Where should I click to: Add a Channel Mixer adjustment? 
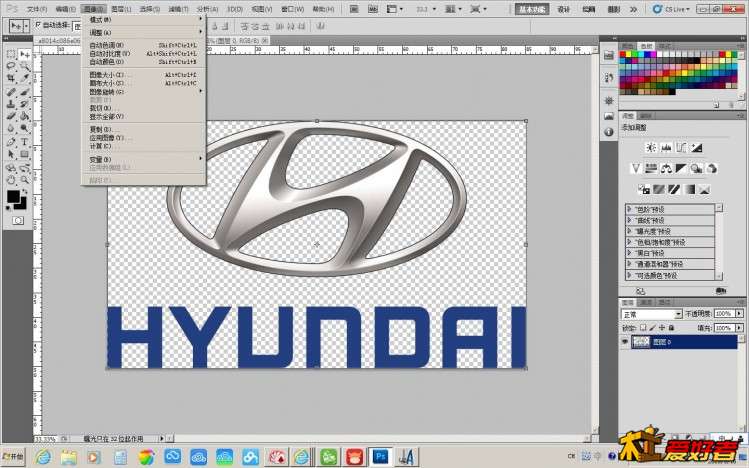point(712,168)
